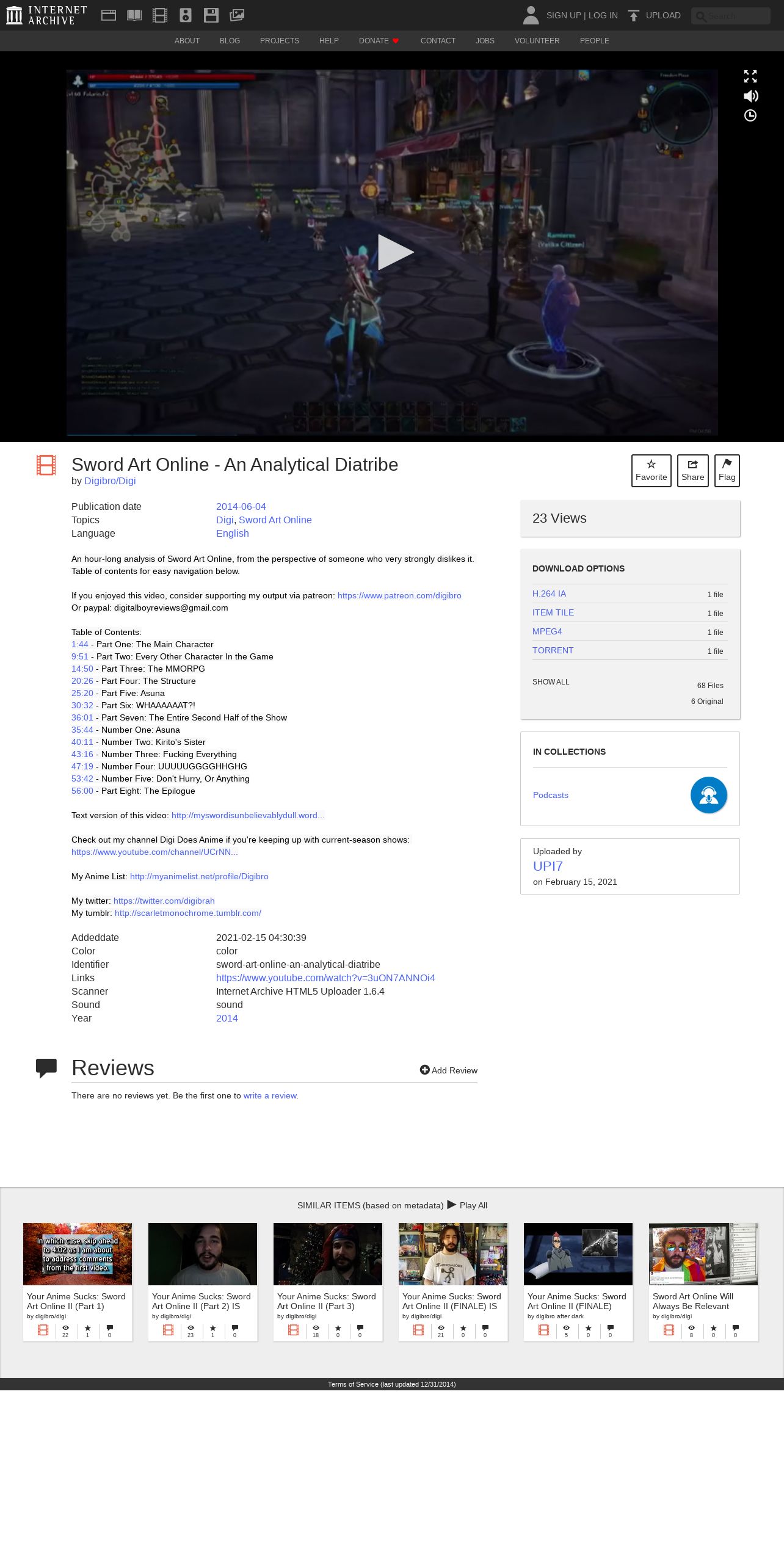Expand download list with Show All

pos(551,682)
